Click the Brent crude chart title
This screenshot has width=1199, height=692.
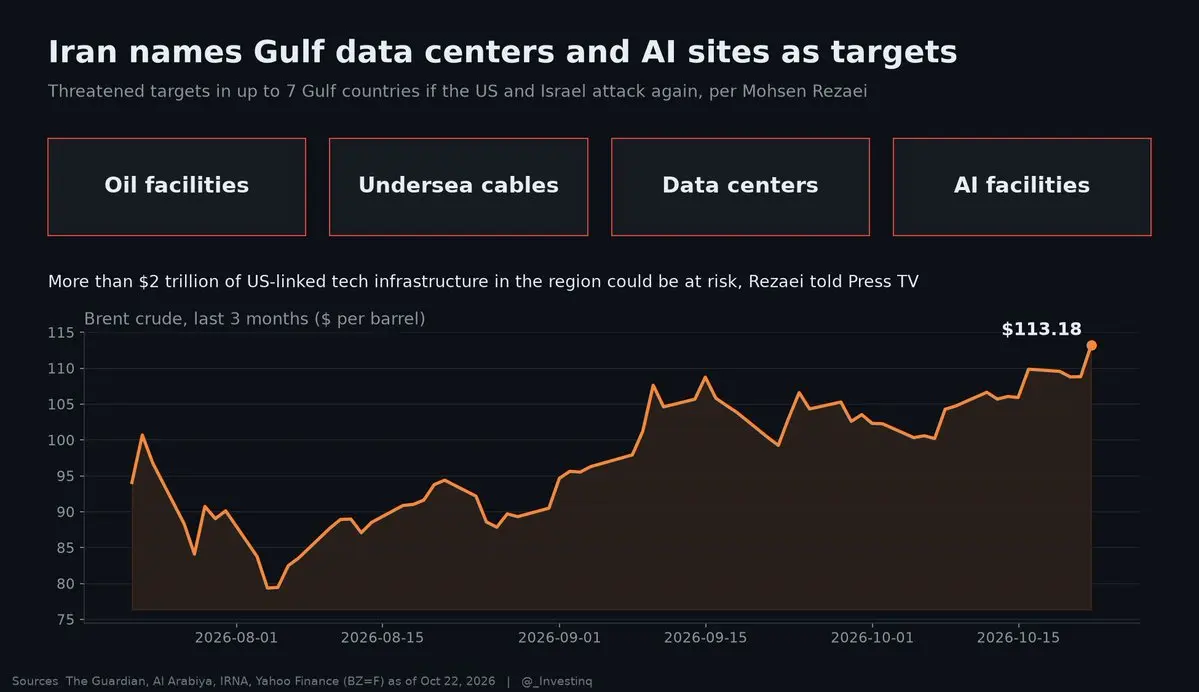pyautogui.click(x=255, y=319)
